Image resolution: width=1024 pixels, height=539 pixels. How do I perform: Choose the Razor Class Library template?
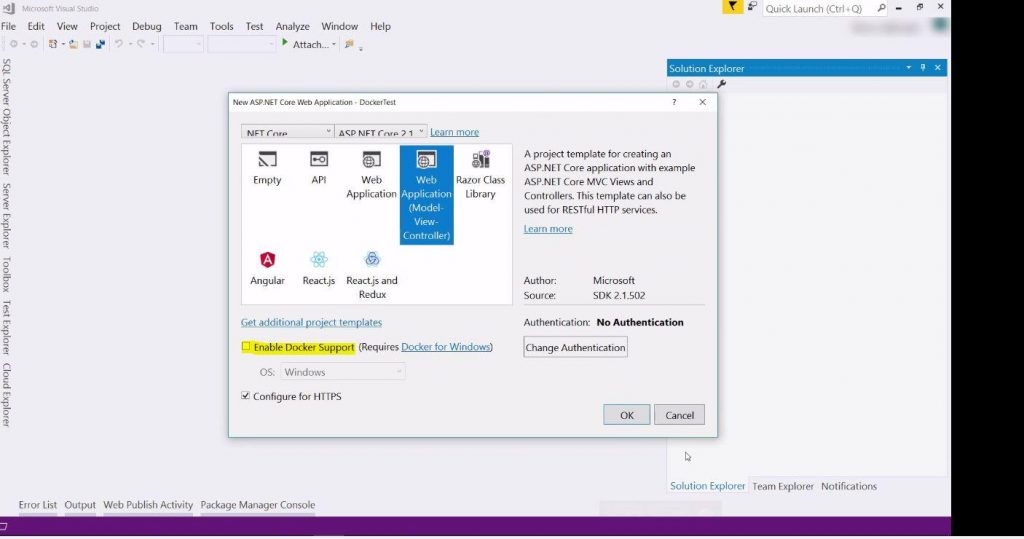click(480, 175)
